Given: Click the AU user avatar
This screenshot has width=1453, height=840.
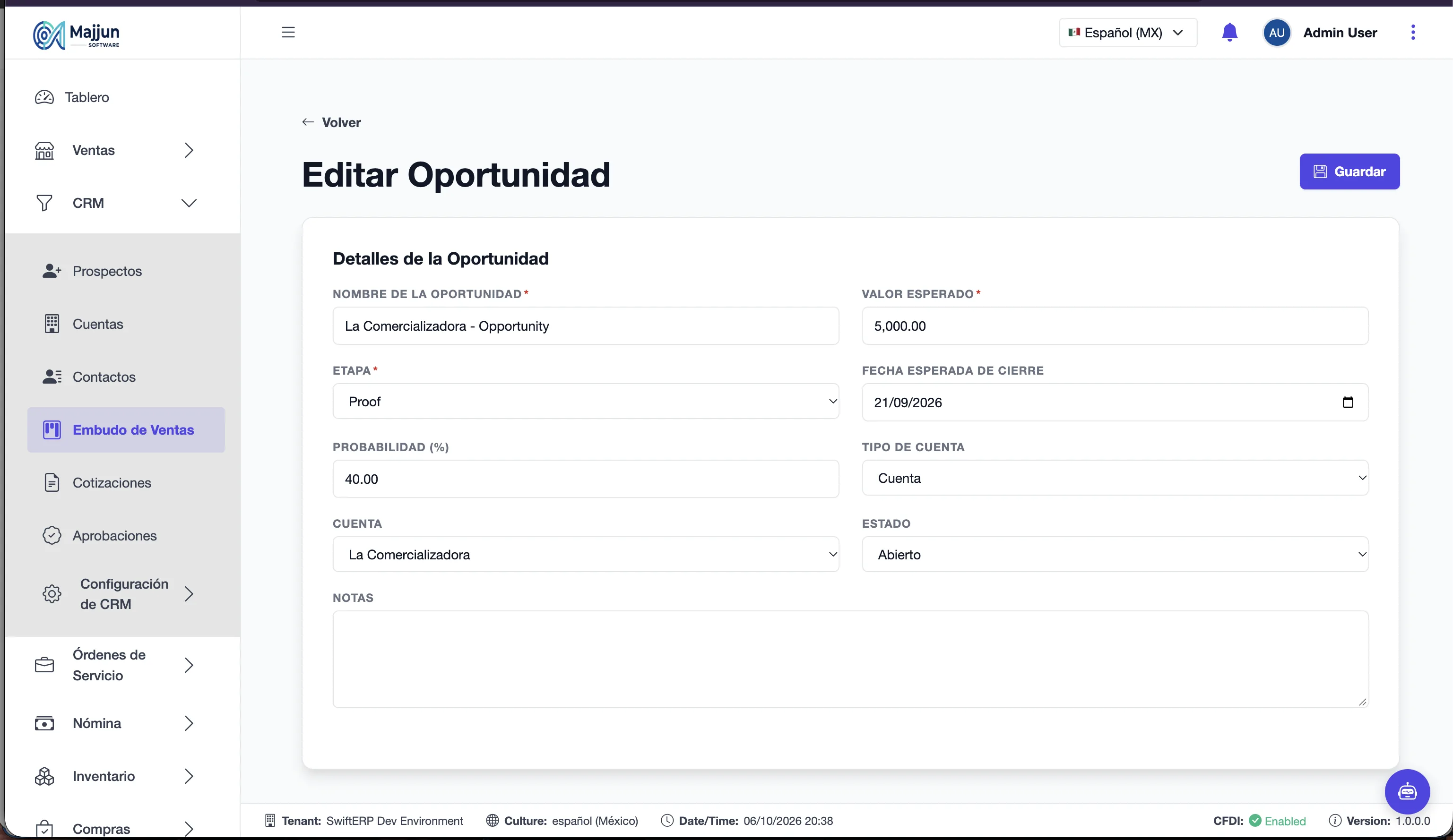Looking at the screenshot, I should pyautogui.click(x=1277, y=33).
